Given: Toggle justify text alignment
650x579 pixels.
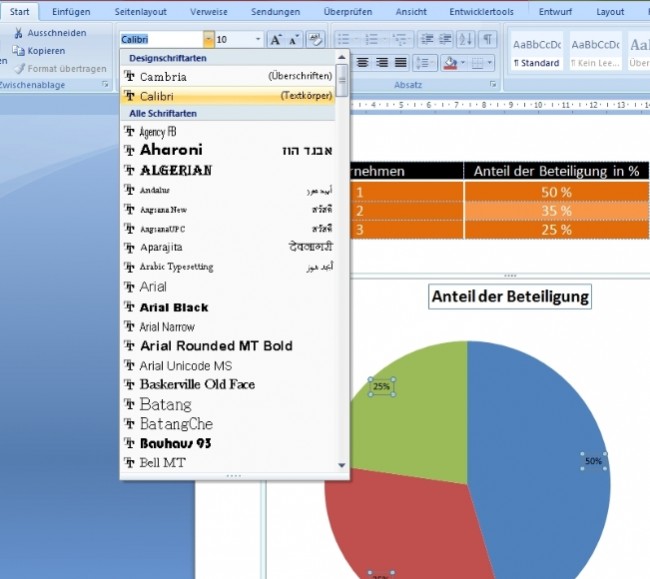Looking at the screenshot, I should click(400, 63).
